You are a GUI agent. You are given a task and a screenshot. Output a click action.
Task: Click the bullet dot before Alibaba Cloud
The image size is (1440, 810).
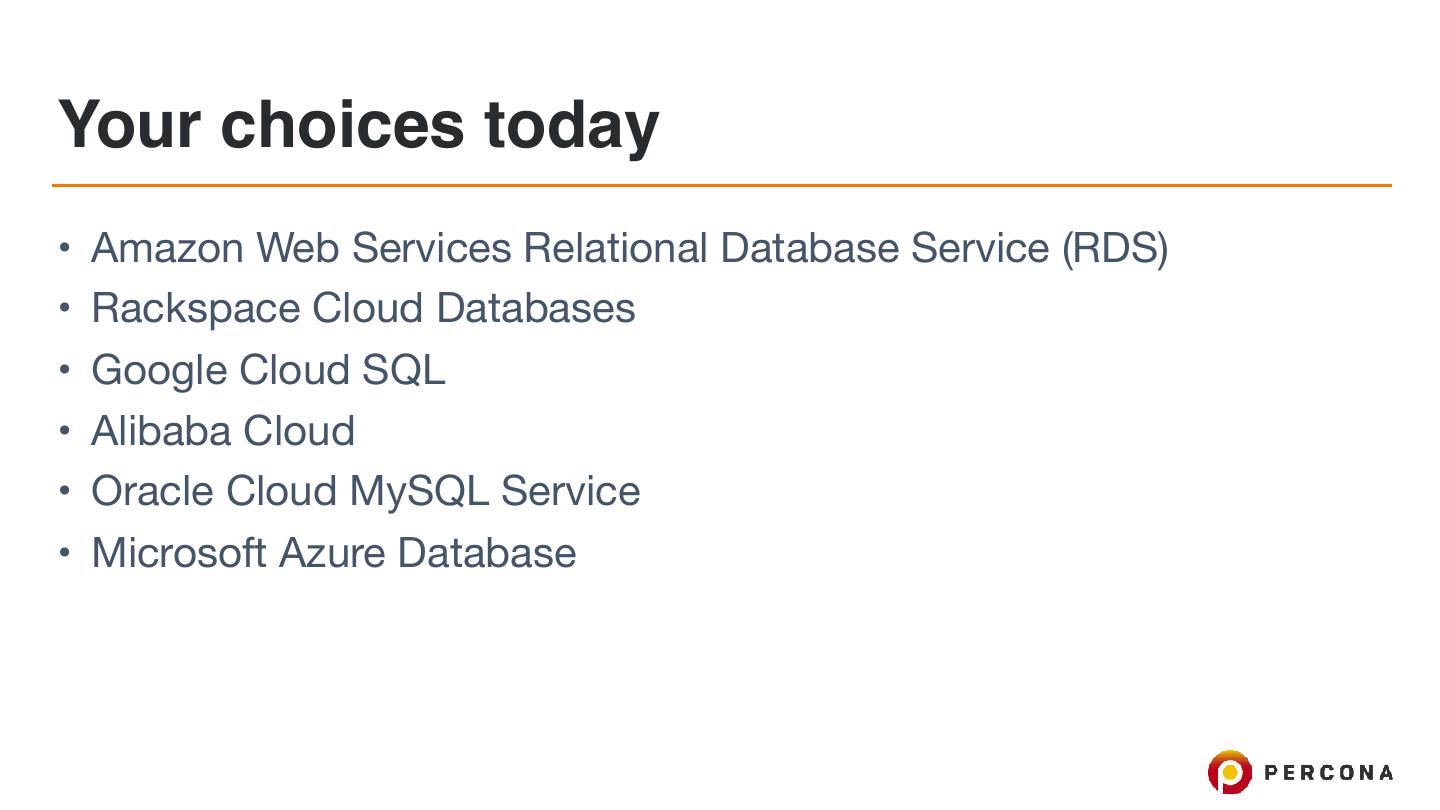65,431
